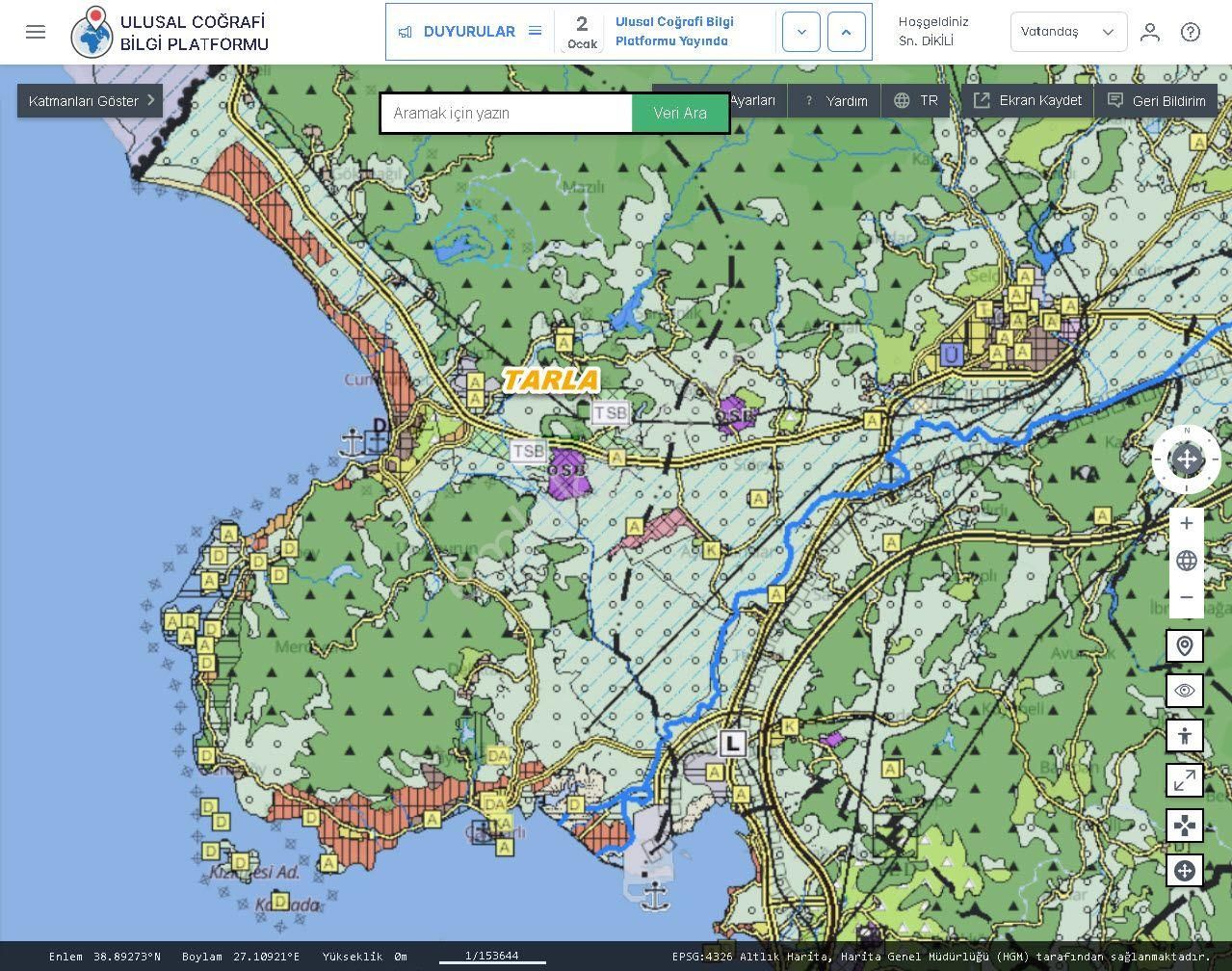The image size is (1232, 971).
Task: Open the Yardım menu item
Action: pyautogui.click(x=835, y=100)
